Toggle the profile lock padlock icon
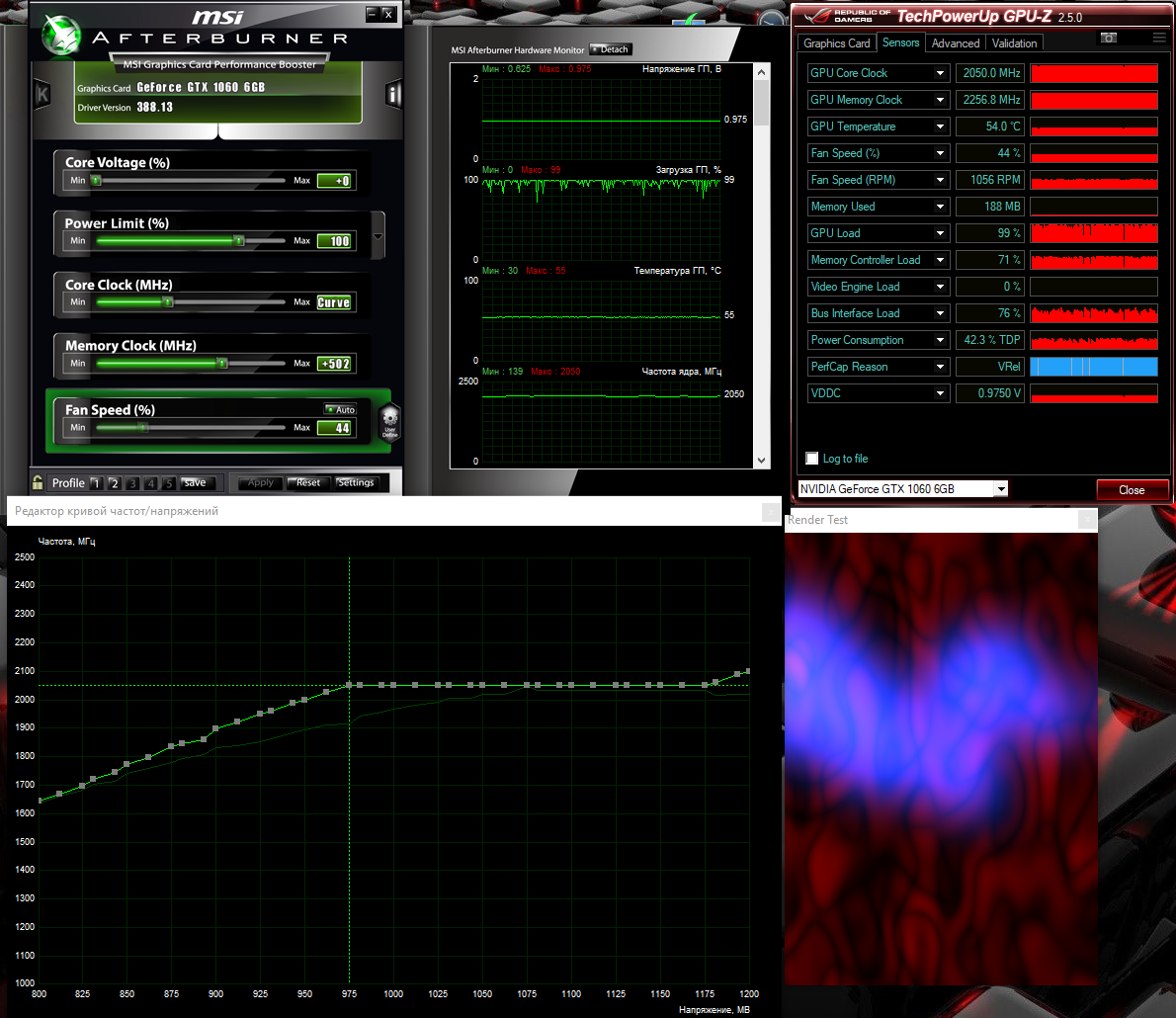1176x1018 pixels. pyautogui.click(x=38, y=482)
